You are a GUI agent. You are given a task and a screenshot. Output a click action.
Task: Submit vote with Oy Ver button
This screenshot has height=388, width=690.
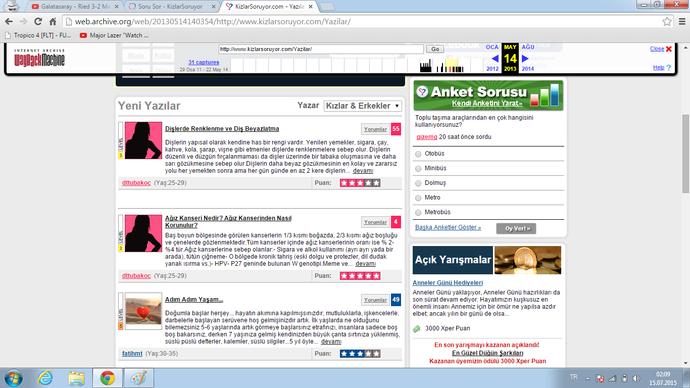click(516, 228)
